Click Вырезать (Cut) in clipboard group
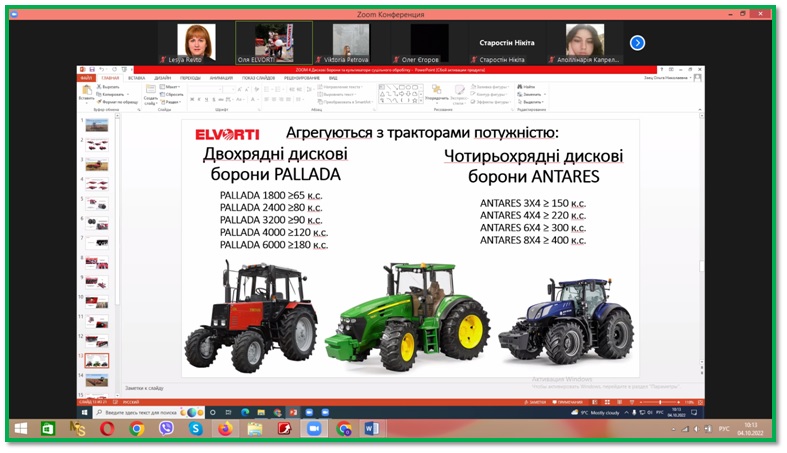The width and height of the screenshot is (787, 453). pyautogui.click(x=107, y=87)
